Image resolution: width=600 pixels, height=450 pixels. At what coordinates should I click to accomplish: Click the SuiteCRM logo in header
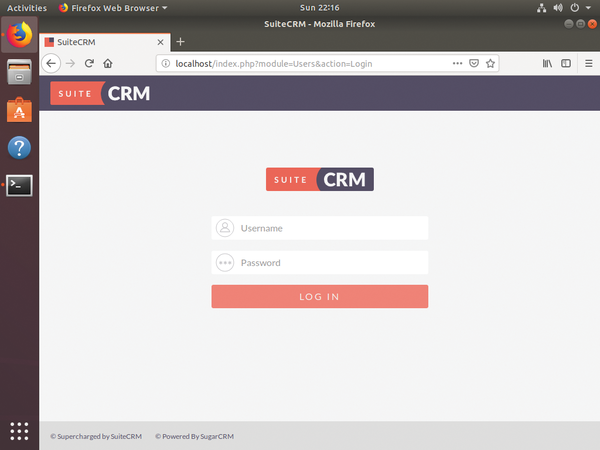100,93
